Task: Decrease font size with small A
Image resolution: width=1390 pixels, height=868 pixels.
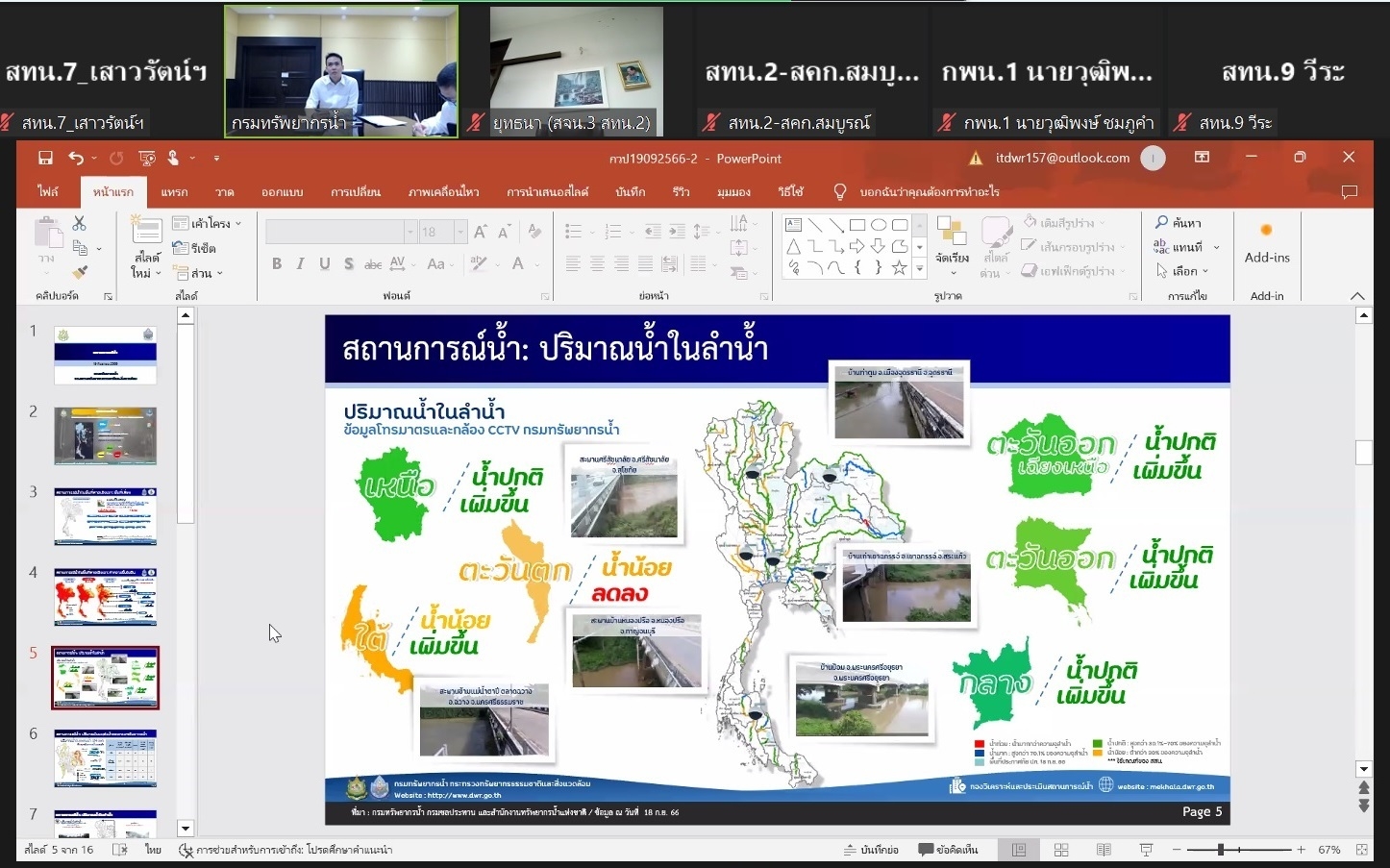Action: point(505,232)
